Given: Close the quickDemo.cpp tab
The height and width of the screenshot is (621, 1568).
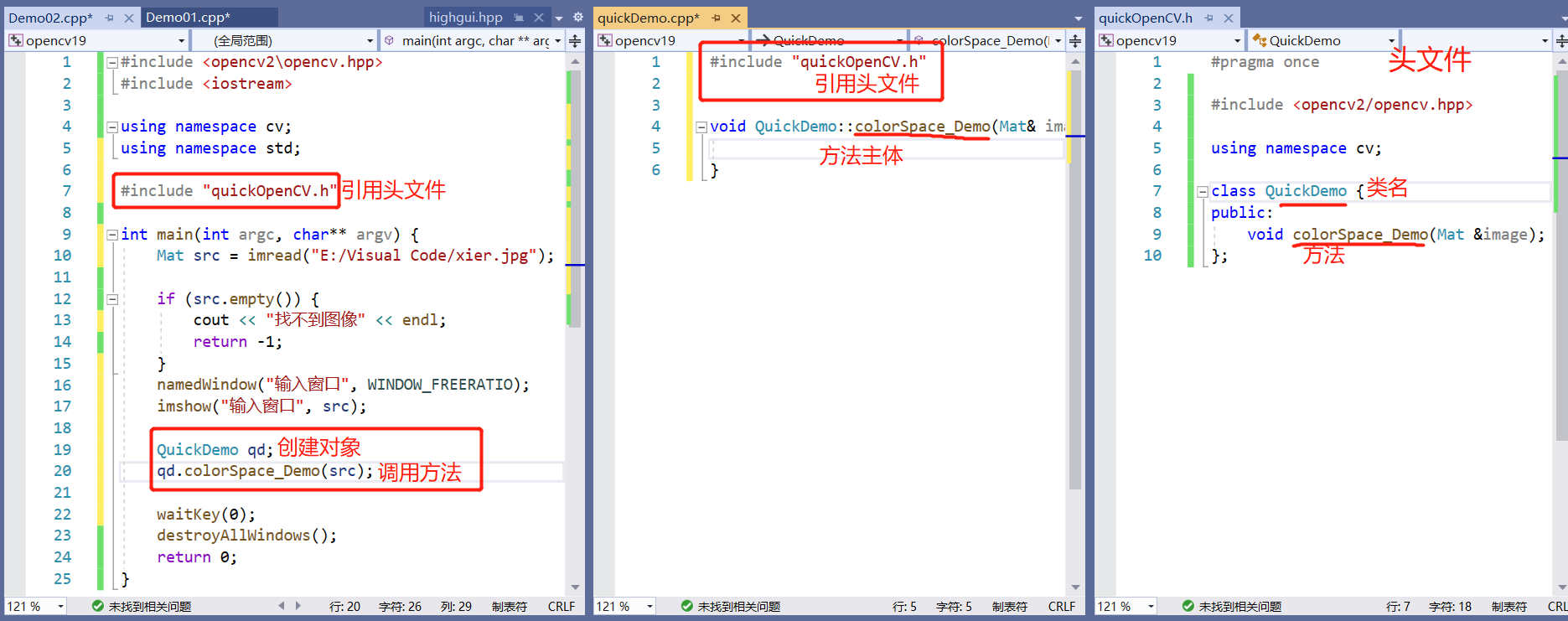Looking at the screenshot, I should (735, 18).
